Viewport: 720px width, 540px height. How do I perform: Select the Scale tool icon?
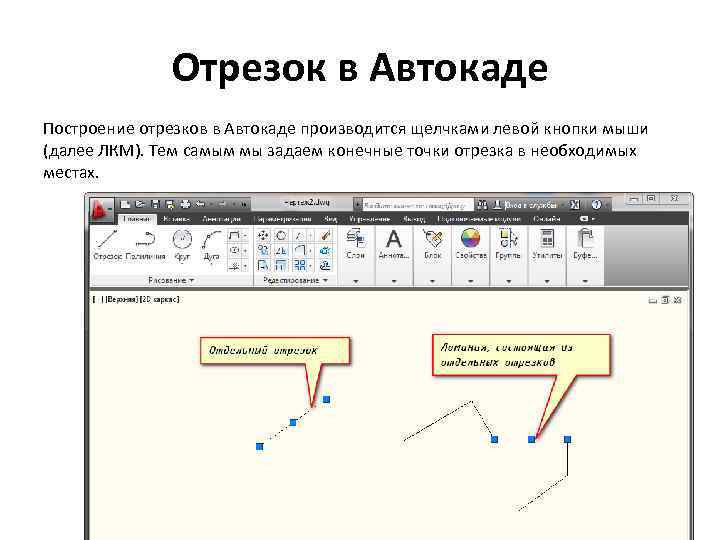[x=281, y=265]
